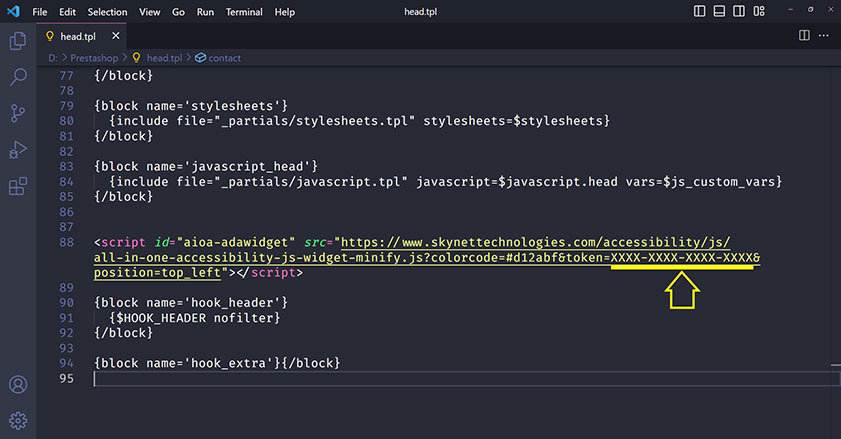Toggle the primary side bar layout icon
Screen dimensions: 841x439
click(699, 11)
